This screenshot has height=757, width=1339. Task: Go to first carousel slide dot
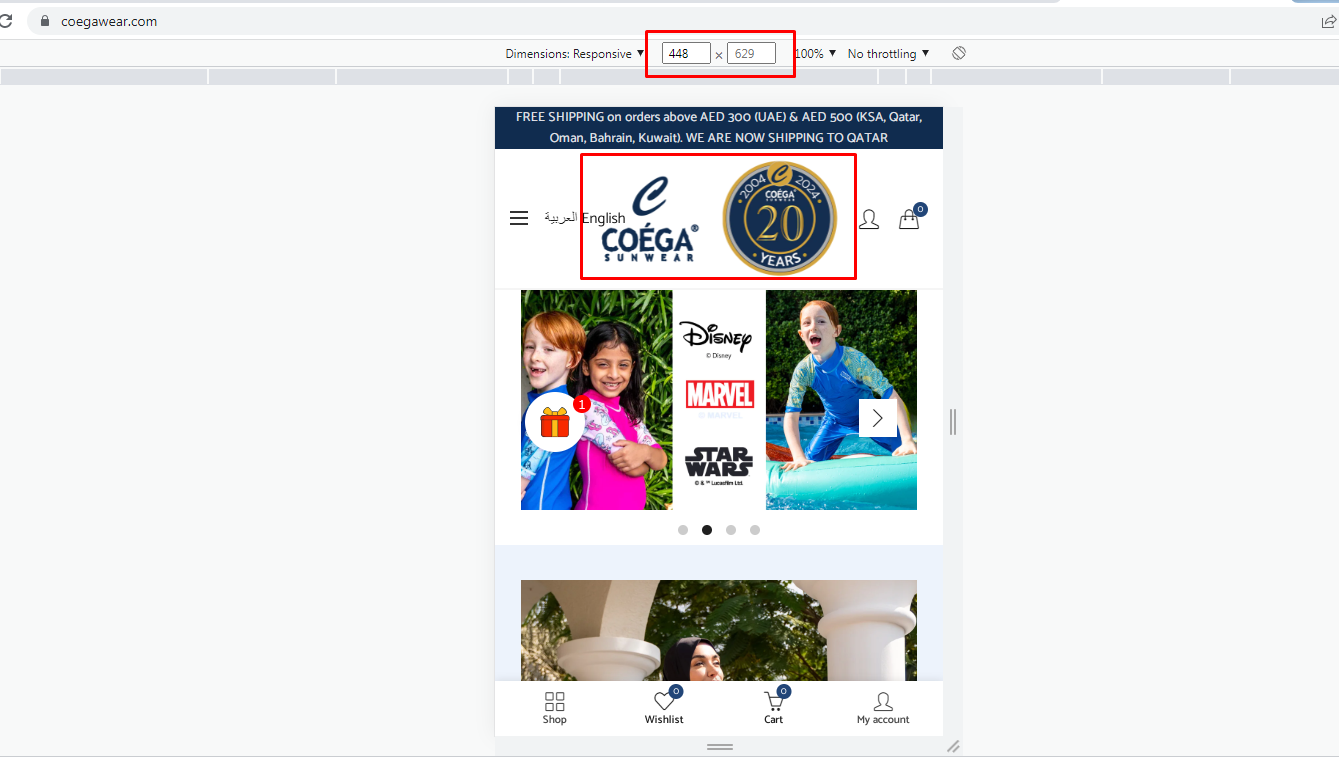coord(683,530)
